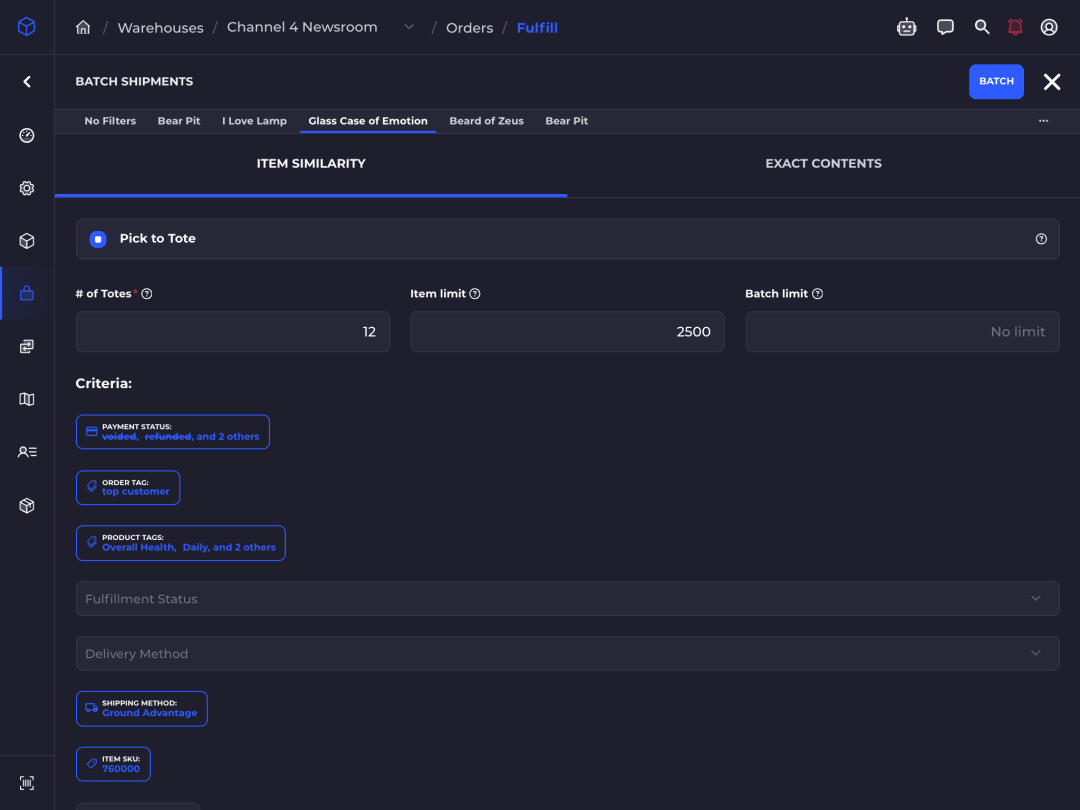
Task: Select the No Filters tab
Action: 110,121
